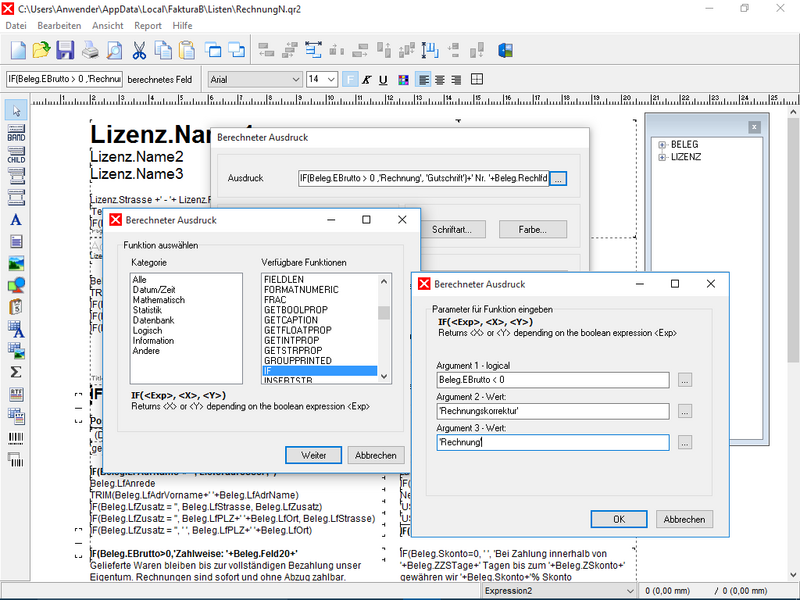Insert database image field tool
Viewport: 800px width, 600px height.
click(16, 351)
